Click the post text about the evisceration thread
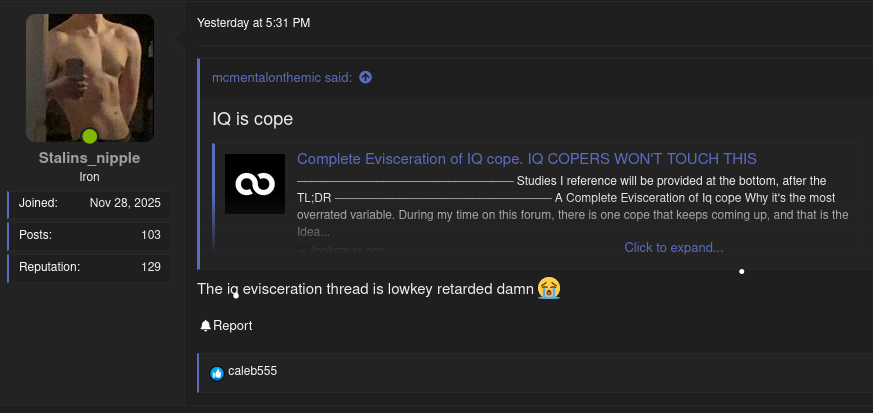 coord(366,289)
